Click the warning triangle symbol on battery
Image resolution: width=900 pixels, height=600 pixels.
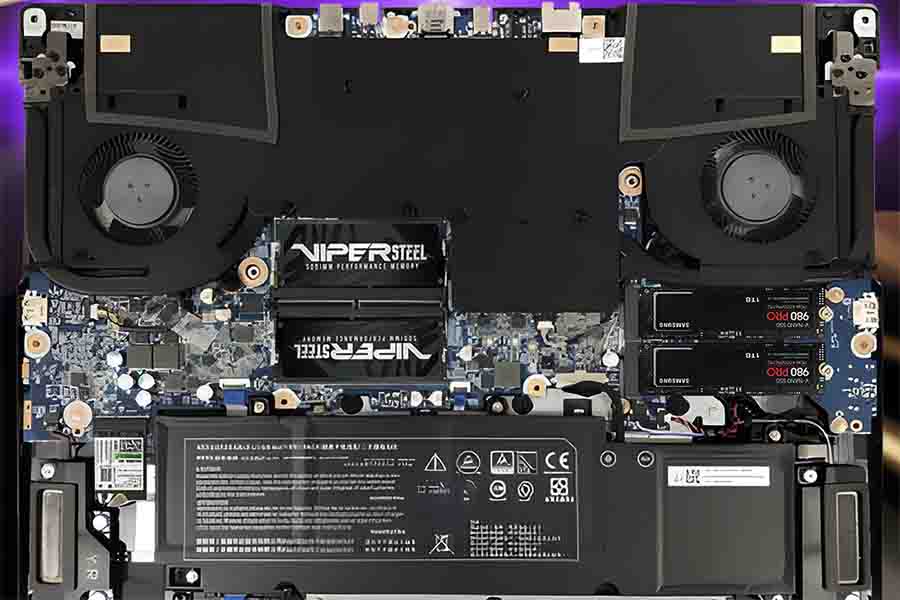435,461
